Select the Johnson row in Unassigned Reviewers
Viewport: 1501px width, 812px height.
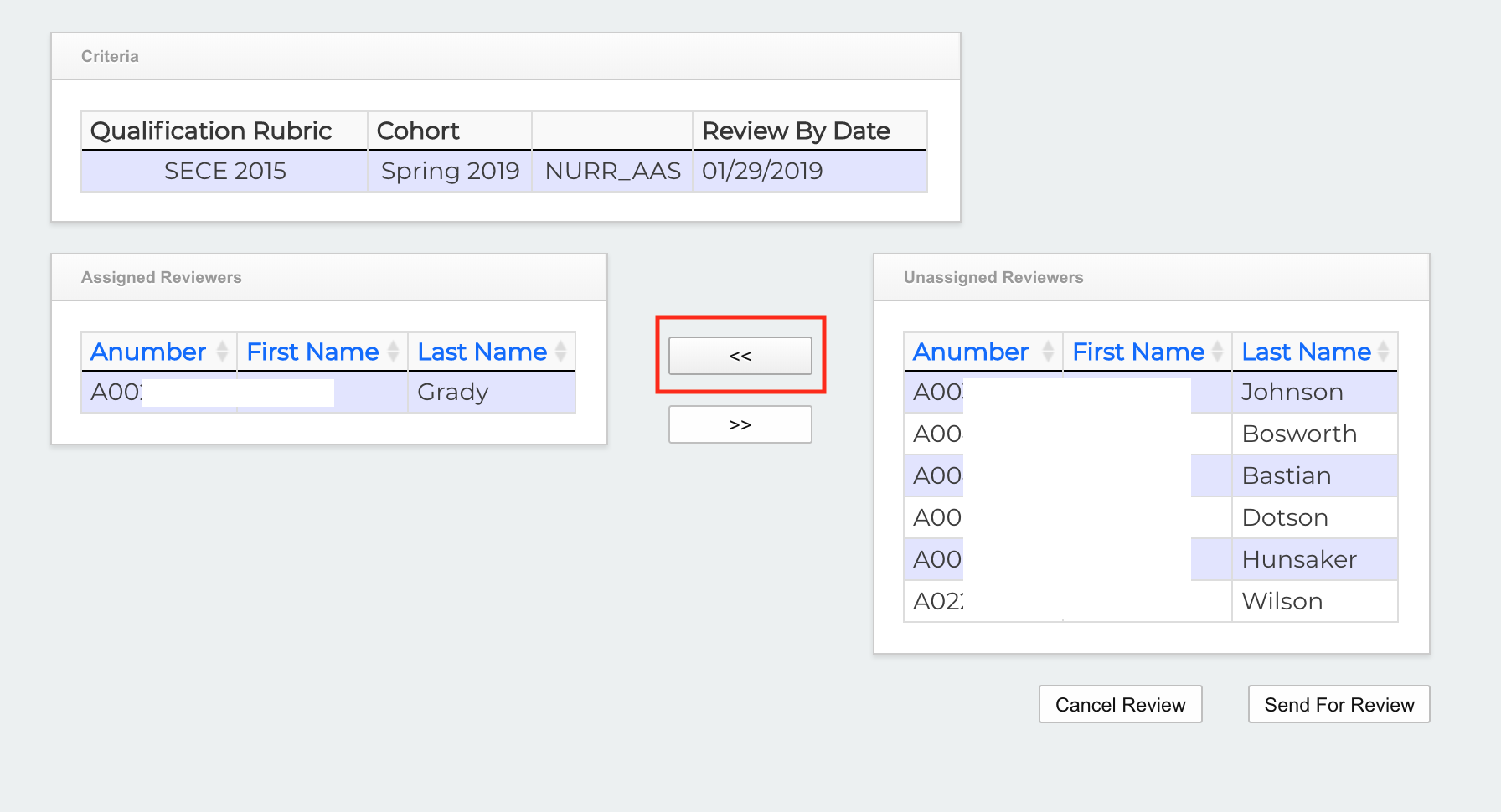point(1292,393)
